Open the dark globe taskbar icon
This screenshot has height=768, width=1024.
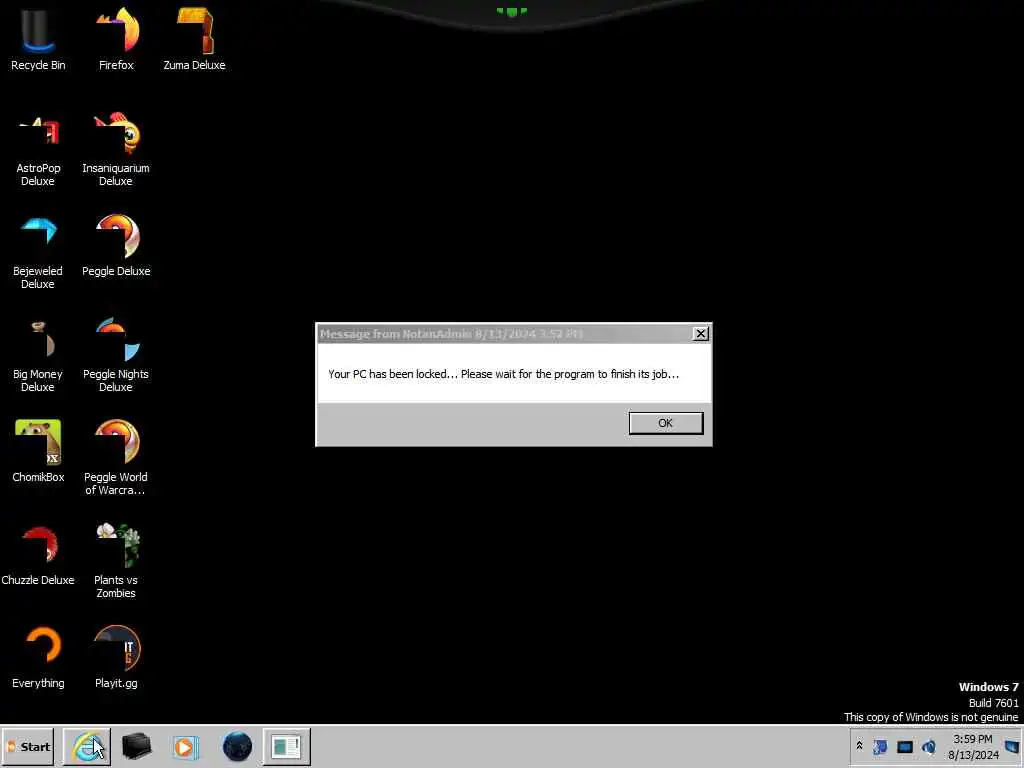237,746
